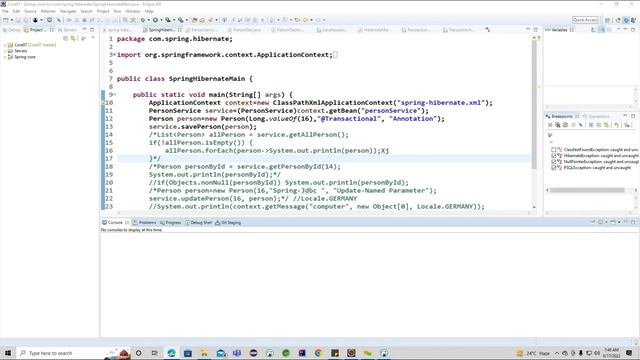This screenshot has height=360, width=640.
Task: Click the Collapse All icon in Project Explorer
Action: coord(65,38)
